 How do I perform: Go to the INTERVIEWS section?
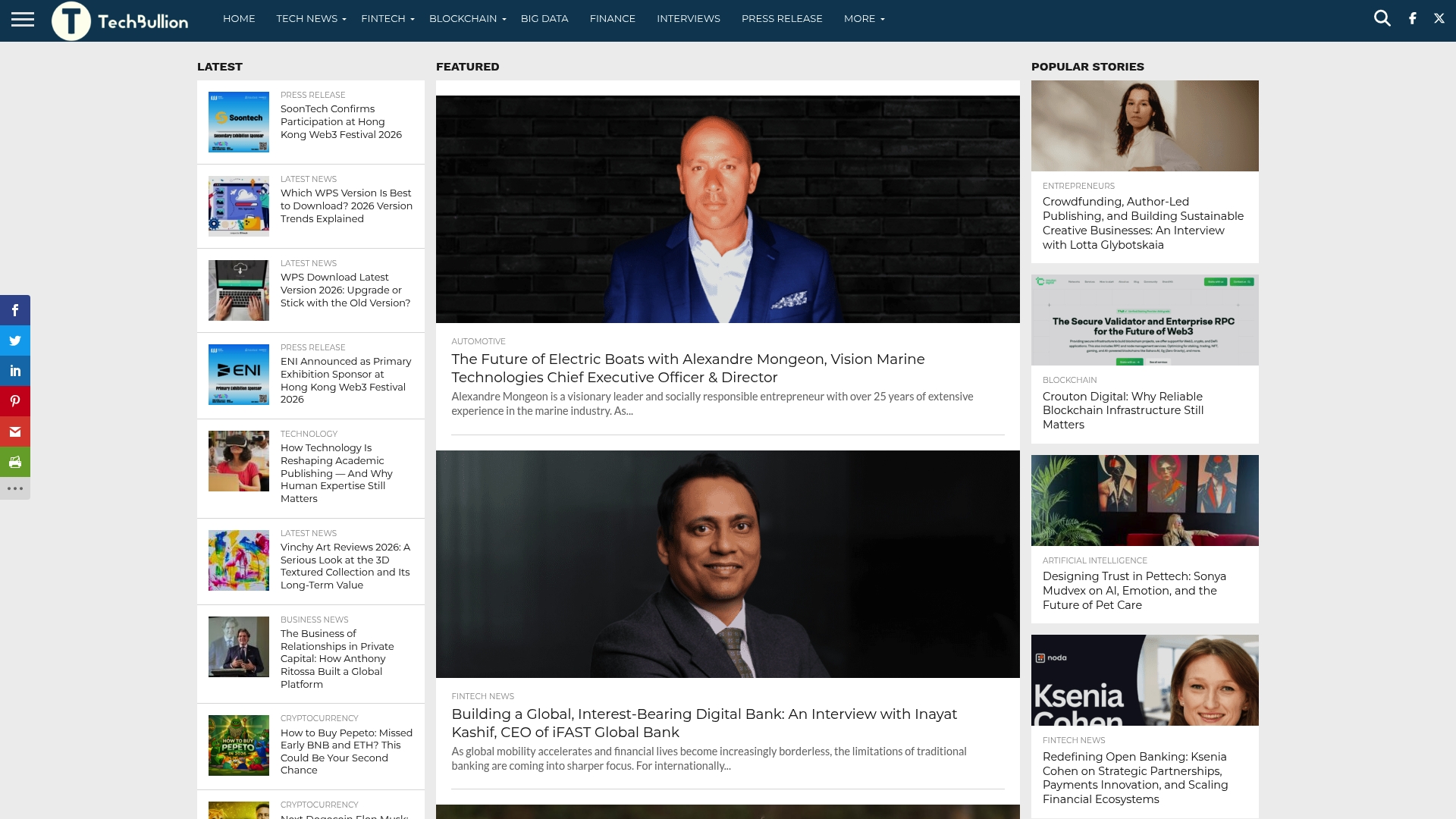[x=688, y=18]
